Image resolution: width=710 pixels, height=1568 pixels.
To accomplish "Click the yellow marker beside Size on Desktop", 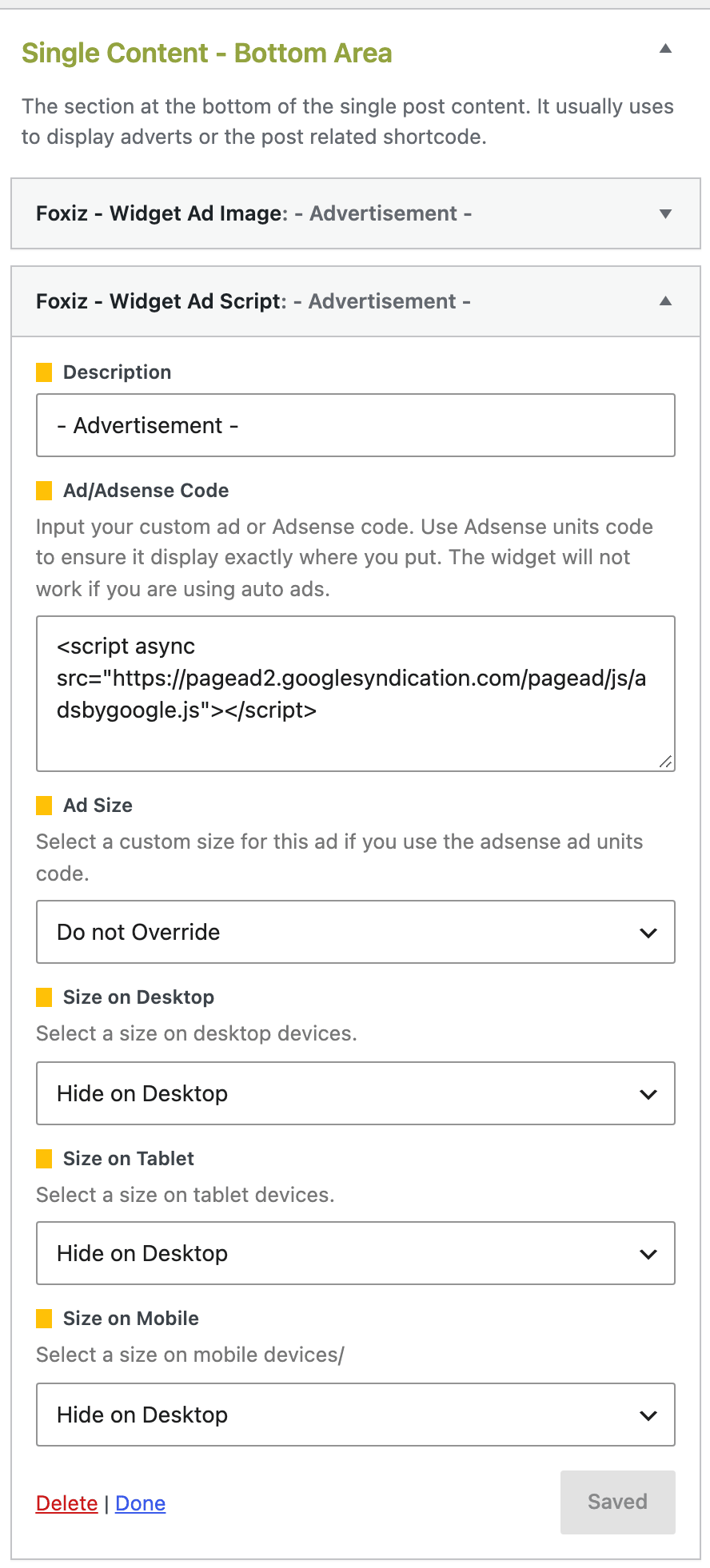I will tap(45, 997).
